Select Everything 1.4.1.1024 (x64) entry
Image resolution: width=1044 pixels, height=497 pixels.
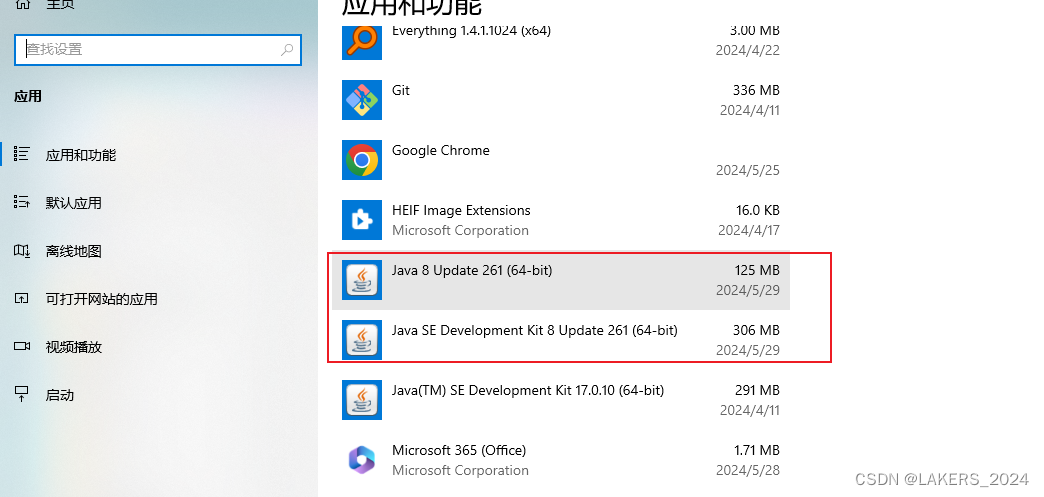point(471,31)
